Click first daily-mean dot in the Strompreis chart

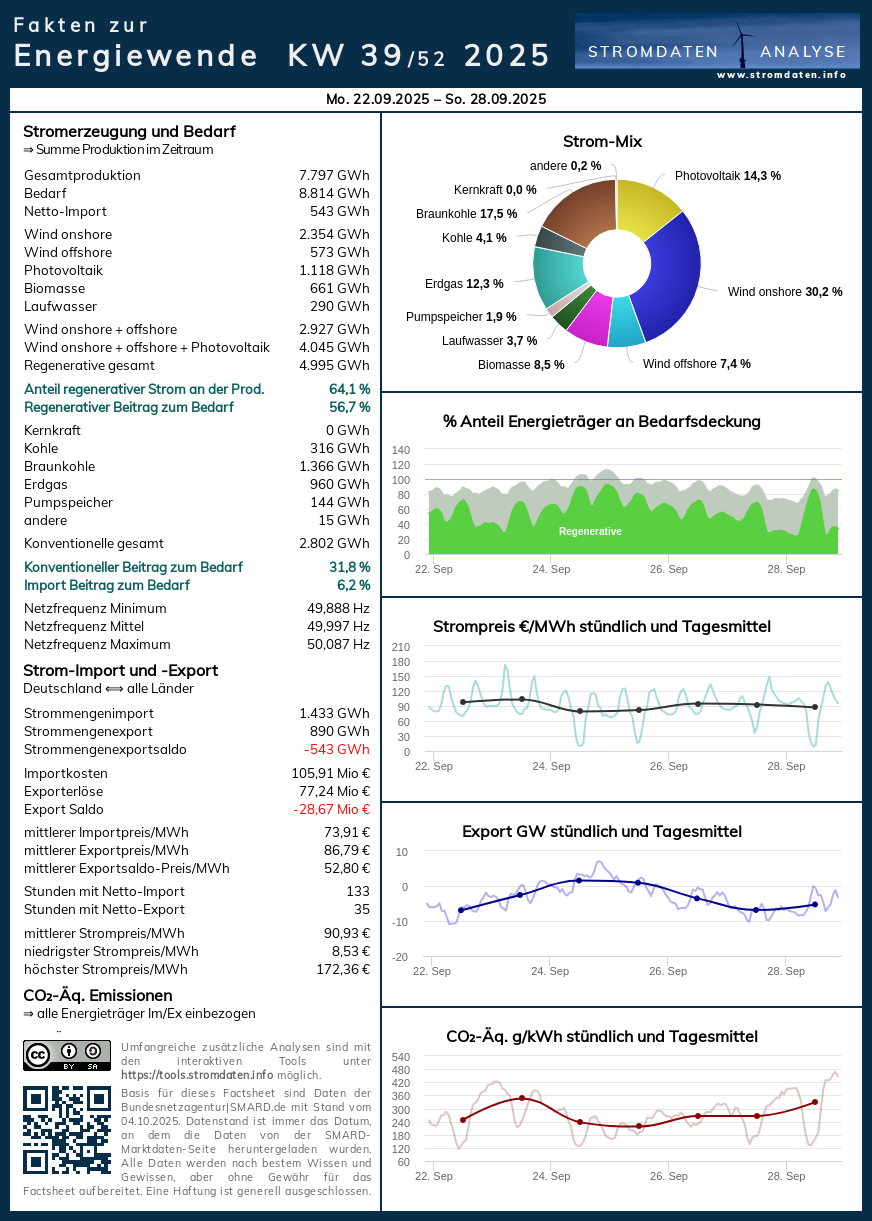click(x=463, y=702)
